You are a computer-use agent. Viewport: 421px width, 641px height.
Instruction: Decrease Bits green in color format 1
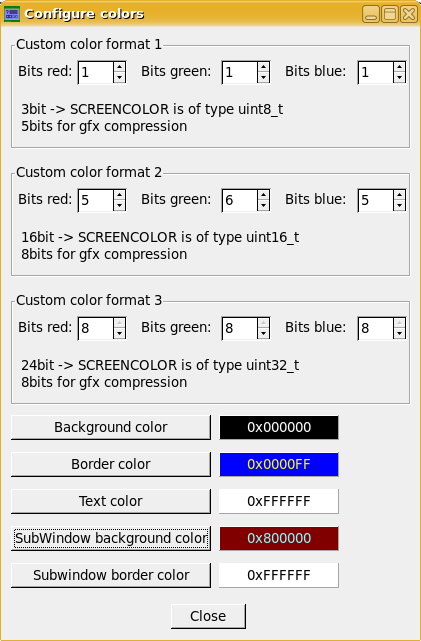pyautogui.click(x=263, y=77)
